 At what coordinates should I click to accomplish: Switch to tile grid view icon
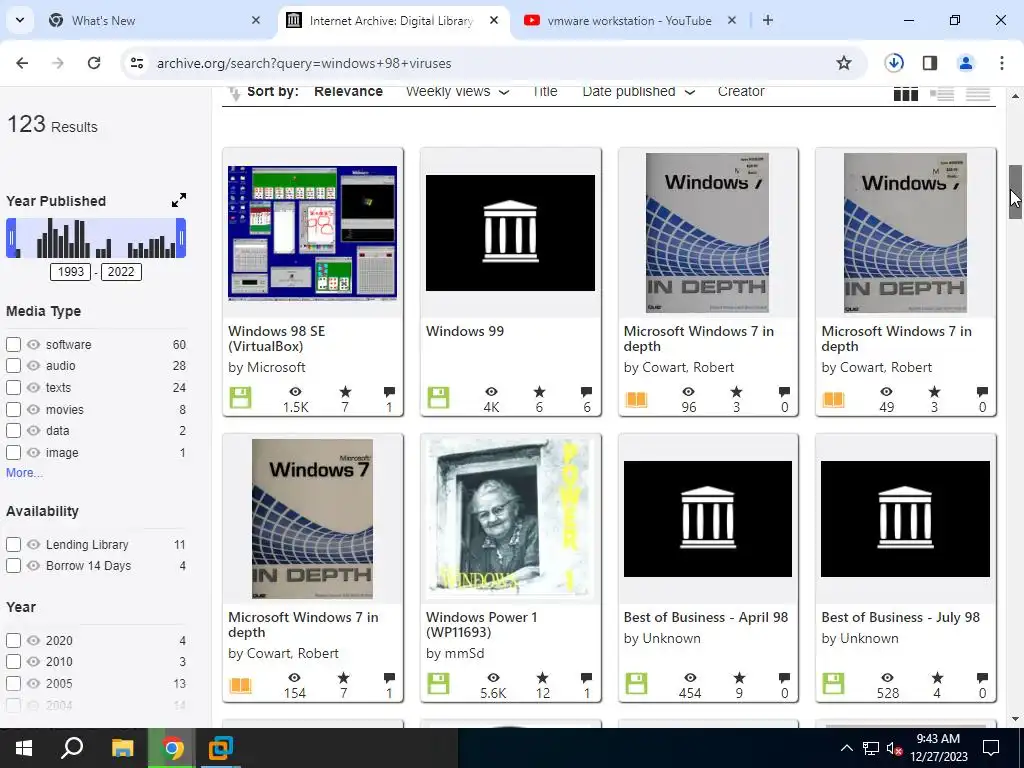[905, 94]
